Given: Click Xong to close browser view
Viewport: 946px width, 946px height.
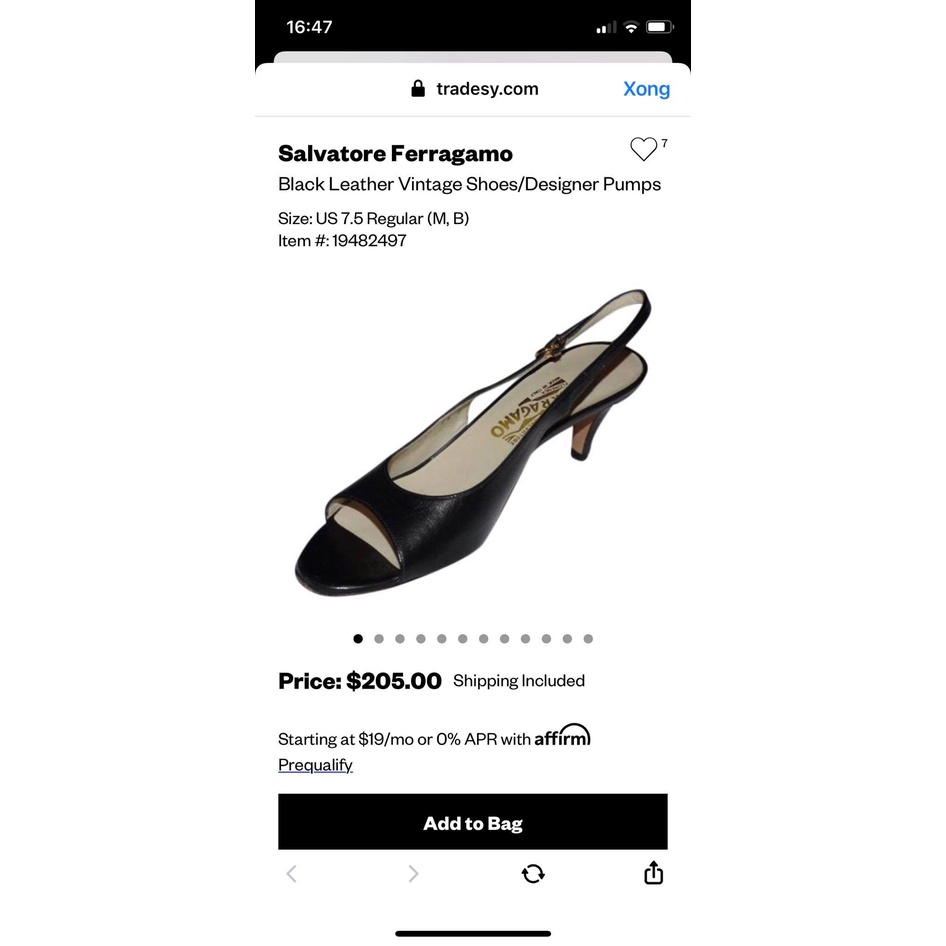Looking at the screenshot, I should click(x=646, y=89).
